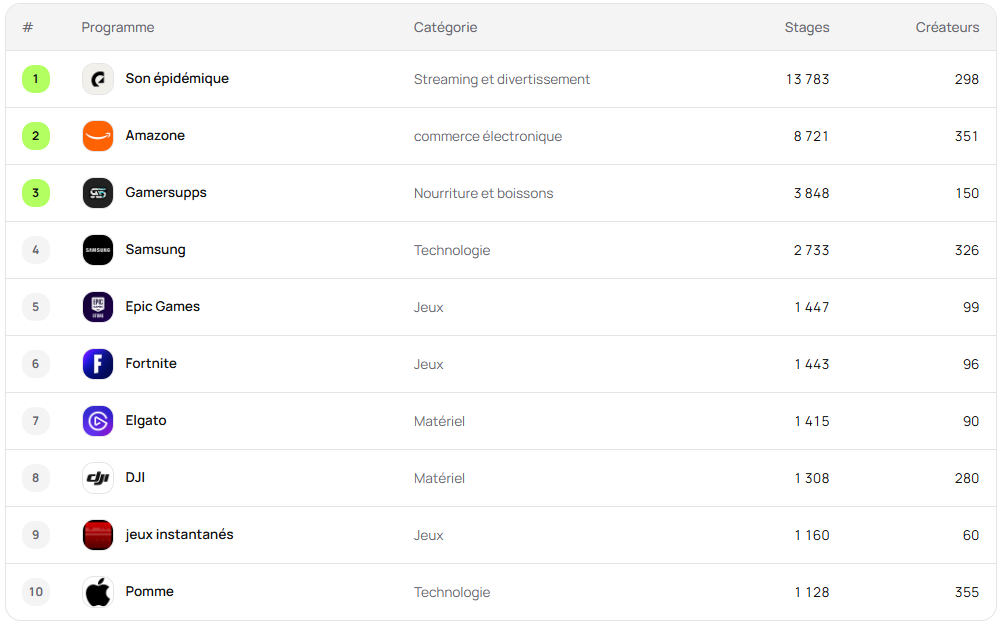Click the grey rank 8 badge
This screenshot has height=625, width=1003.
click(x=36, y=478)
